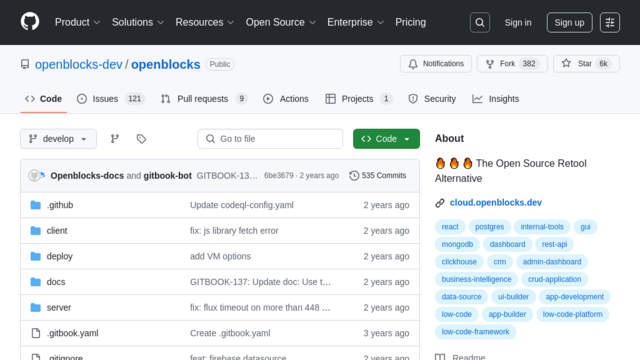Image resolution: width=640 pixels, height=360 pixels.
Task: Click the .gitbook.yaml file icon
Action: (x=36, y=333)
